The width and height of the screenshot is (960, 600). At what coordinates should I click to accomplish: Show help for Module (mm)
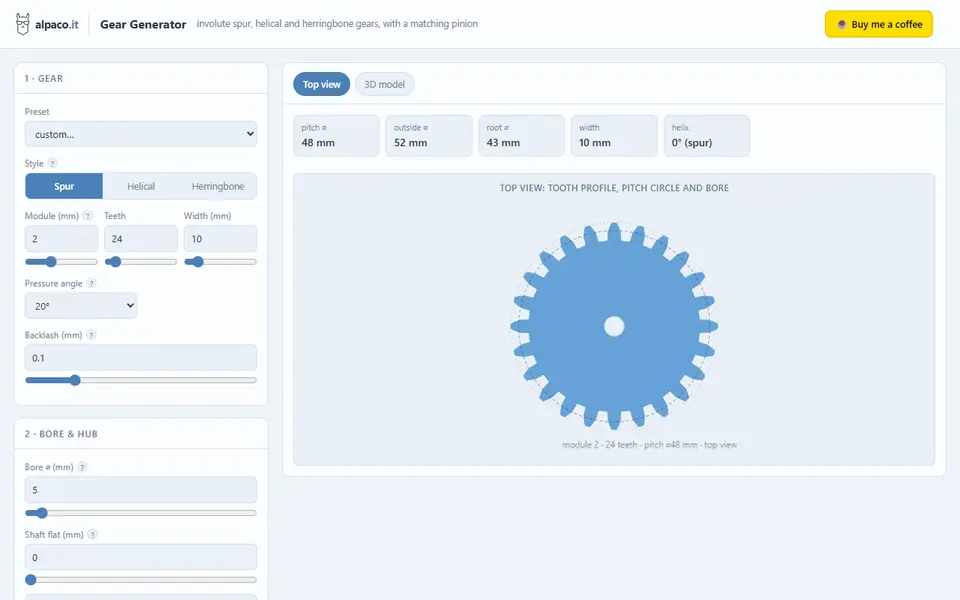(x=88, y=216)
